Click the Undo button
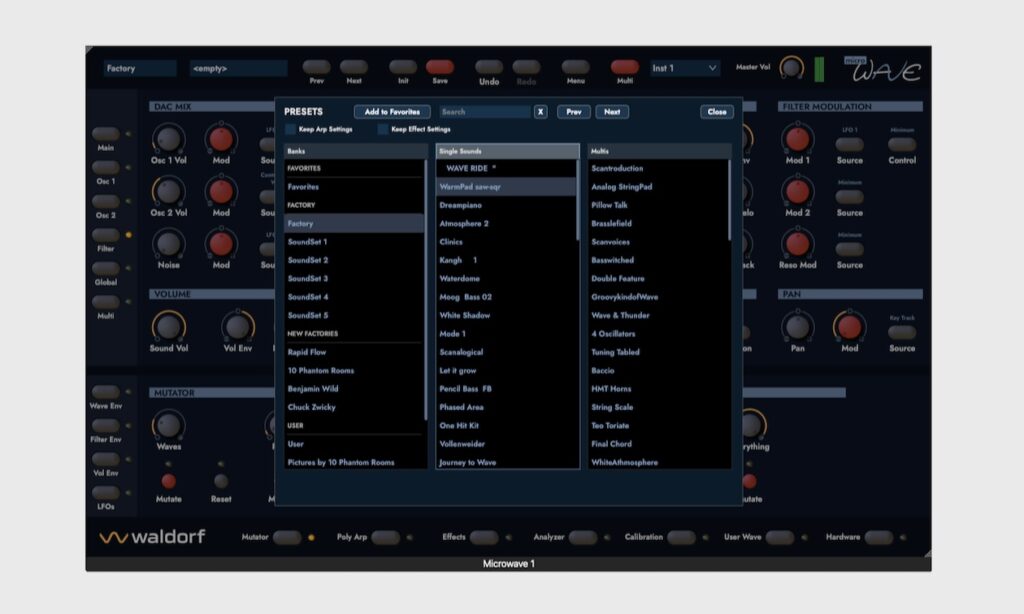The height and width of the screenshot is (614, 1024). coord(488,67)
